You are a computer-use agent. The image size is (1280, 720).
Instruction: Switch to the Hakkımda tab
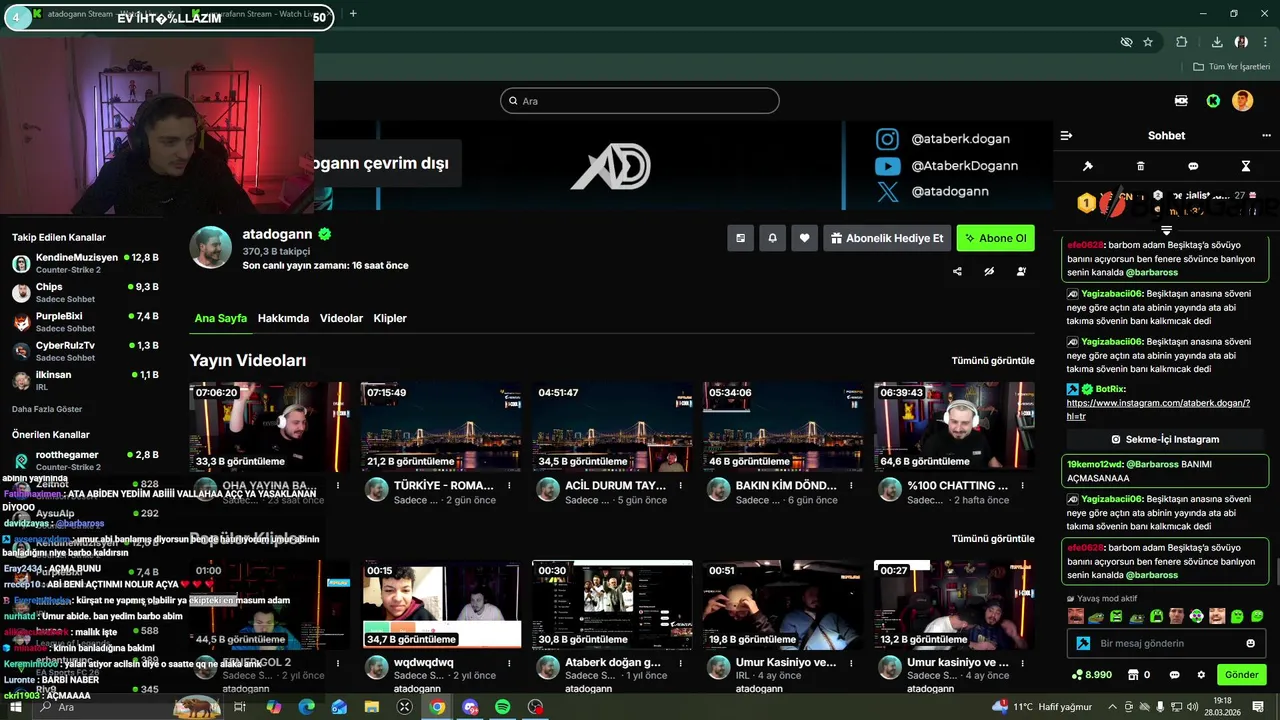[x=283, y=318]
